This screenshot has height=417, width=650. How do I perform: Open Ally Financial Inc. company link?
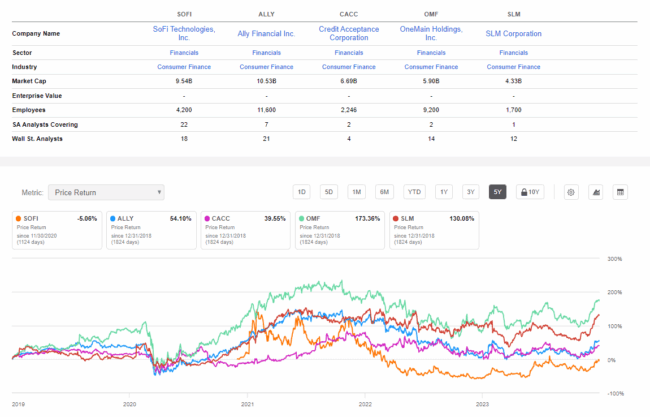[266, 34]
